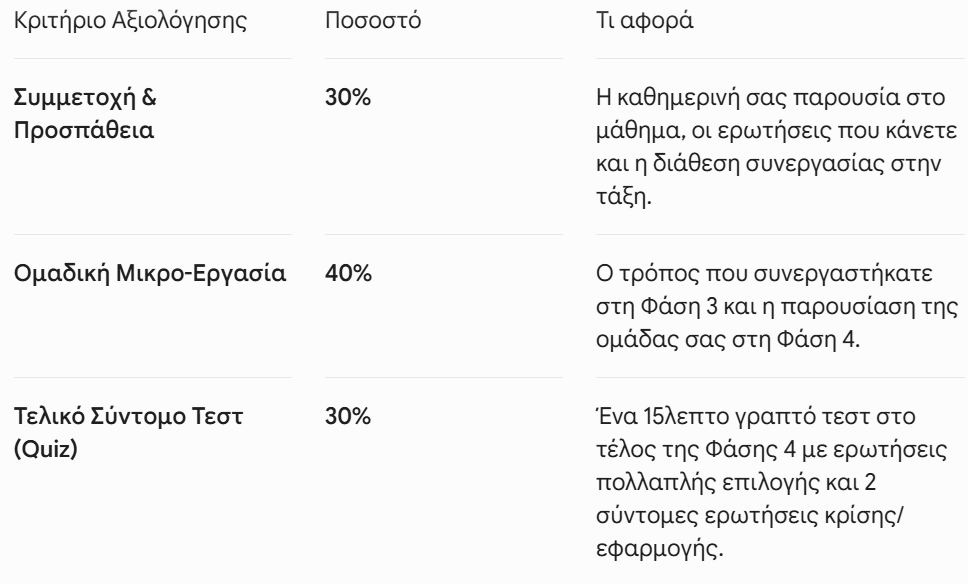Click the word 'εφαρμογής.' at the bottom
The width and height of the screenshot is (968, 584).
(x=659, y=548)
